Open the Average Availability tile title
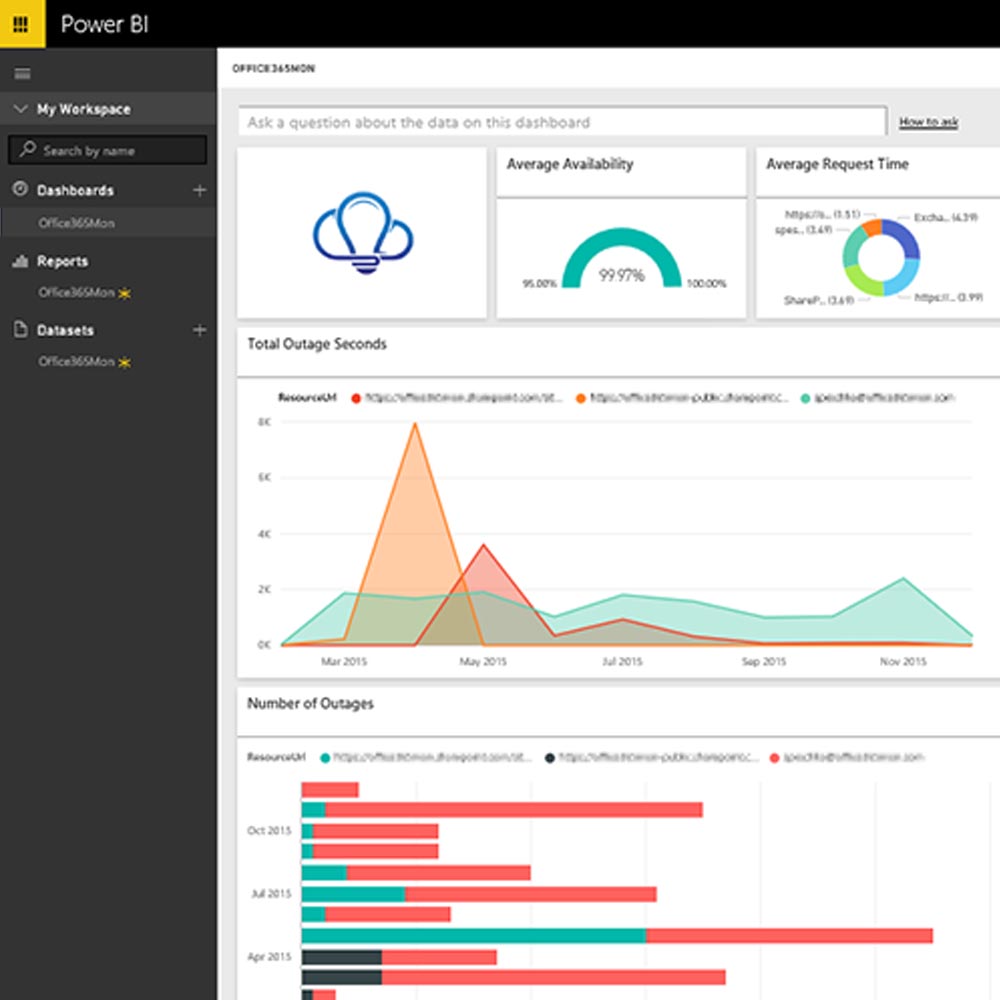1000x1000 pixels. (570, 164)
